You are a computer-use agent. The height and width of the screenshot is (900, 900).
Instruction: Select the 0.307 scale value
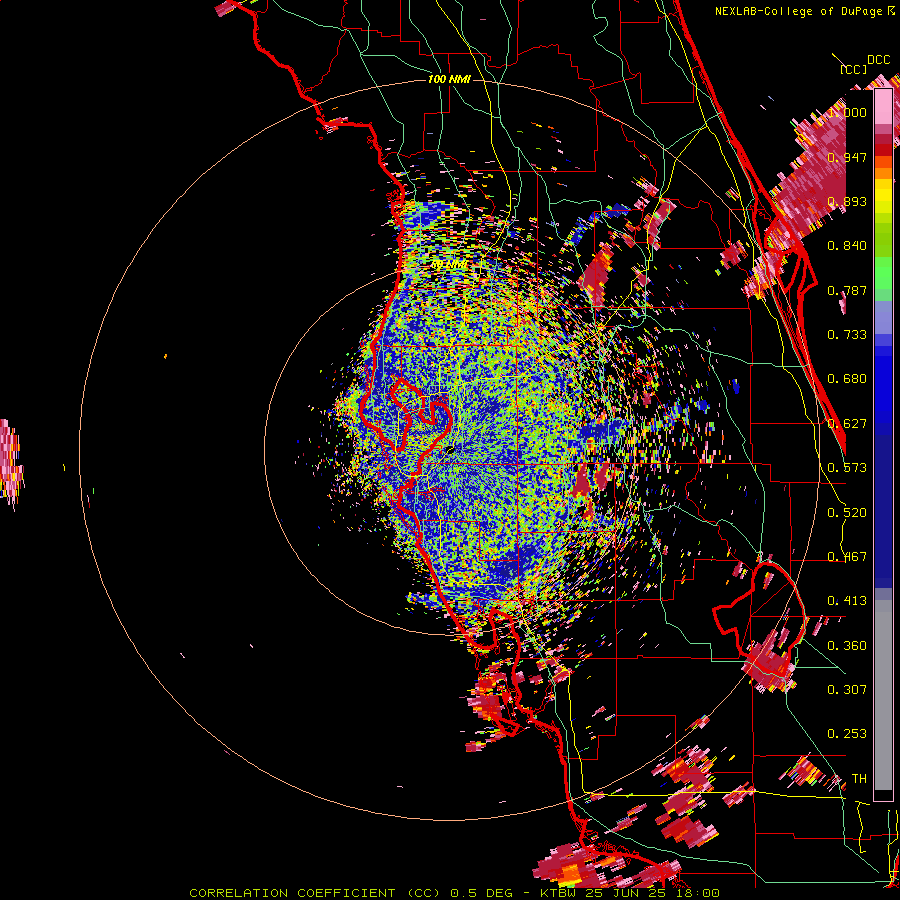pos(847,690)
